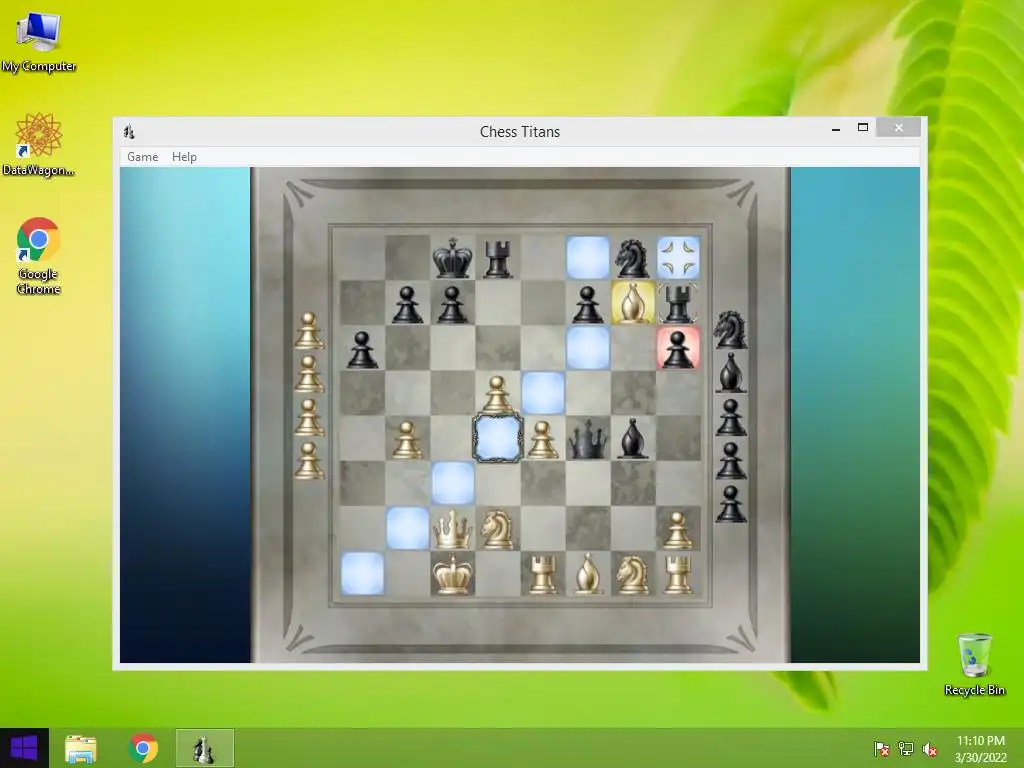Select the My Computer desktop icon
Image resolution: width=1024 pixels, height=768 pixels.
pos(39,42)
